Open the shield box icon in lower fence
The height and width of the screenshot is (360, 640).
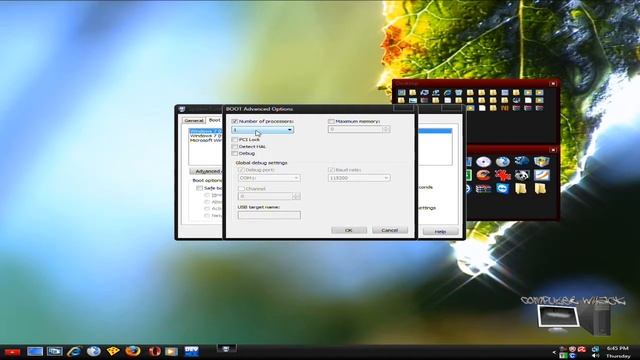(541, 162)
